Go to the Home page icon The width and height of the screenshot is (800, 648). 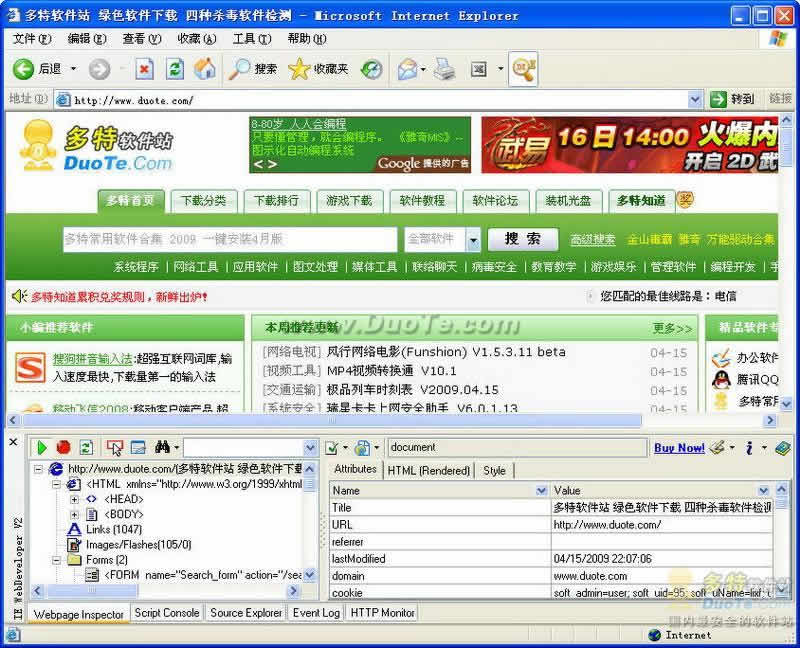pos(205,69)
